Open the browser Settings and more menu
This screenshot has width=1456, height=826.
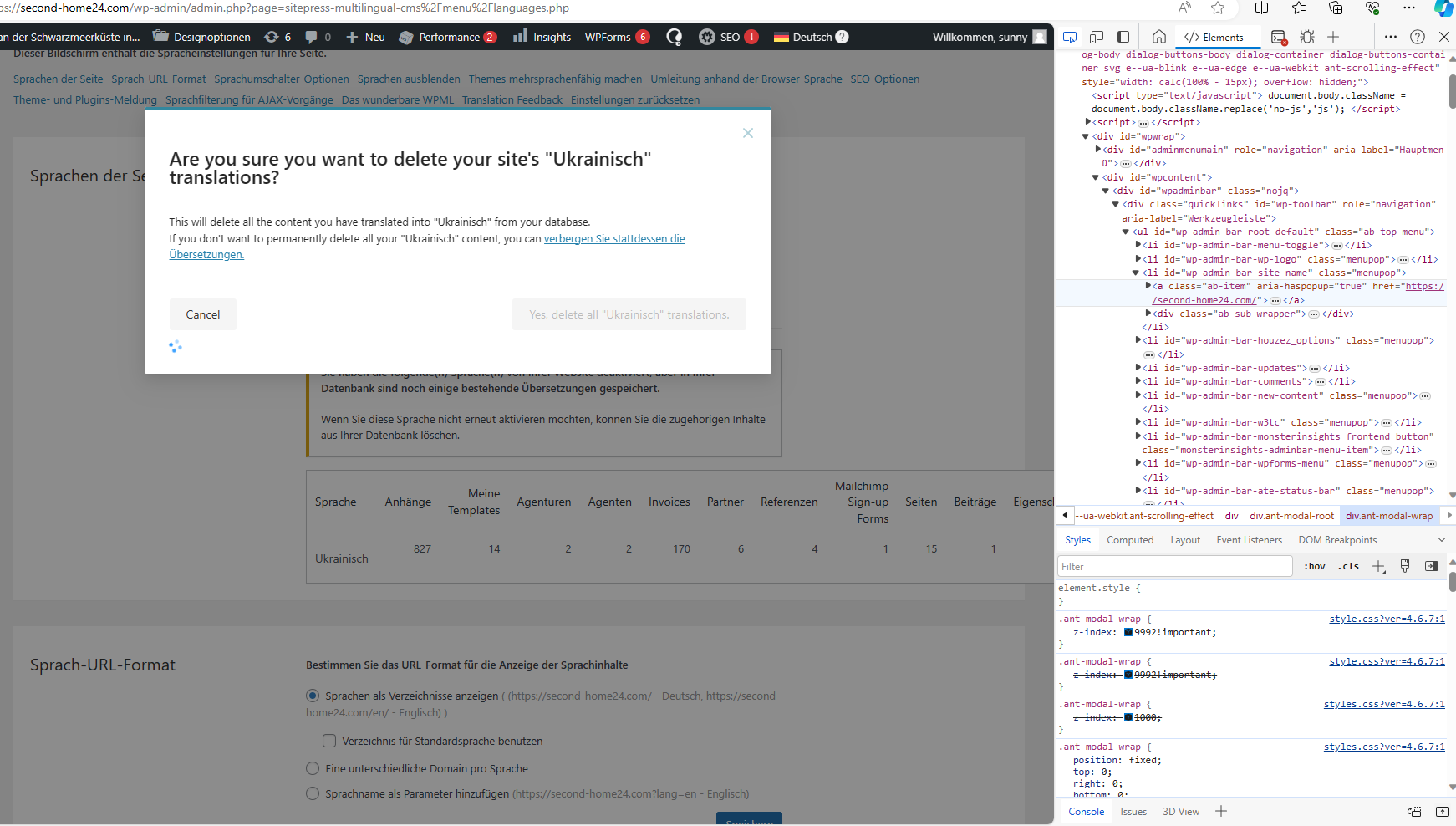point(1409,8)
